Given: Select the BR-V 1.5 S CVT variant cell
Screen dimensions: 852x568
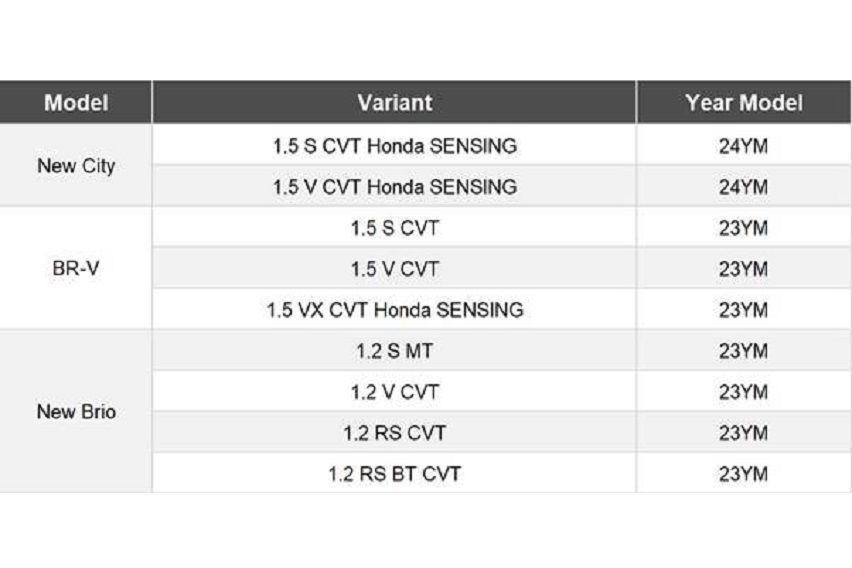Looking at the screenshot, I should coord(394,228).
